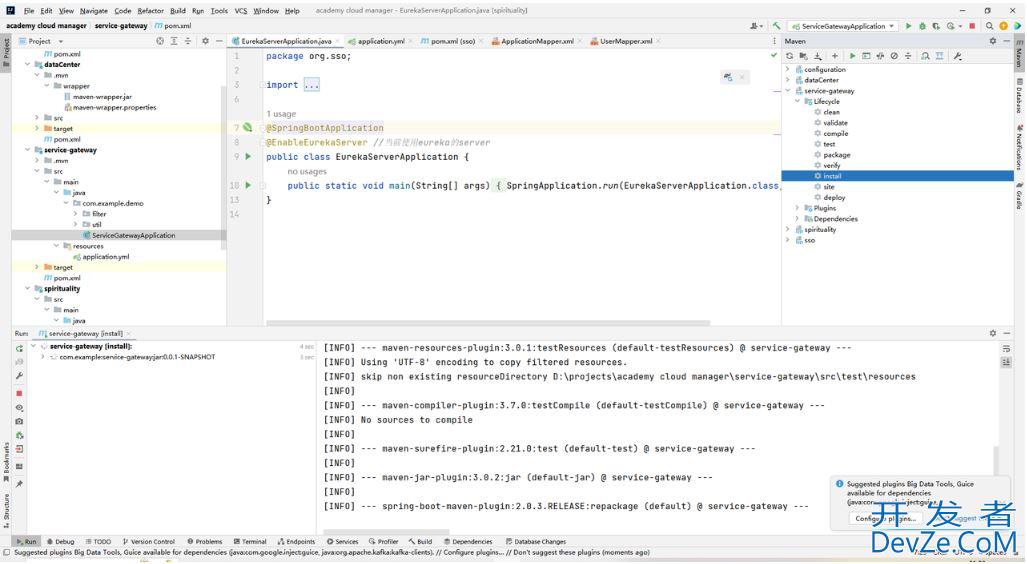1027x564 pixels.
Task: Open the VCS menu
Action: (x=241, y=10)
